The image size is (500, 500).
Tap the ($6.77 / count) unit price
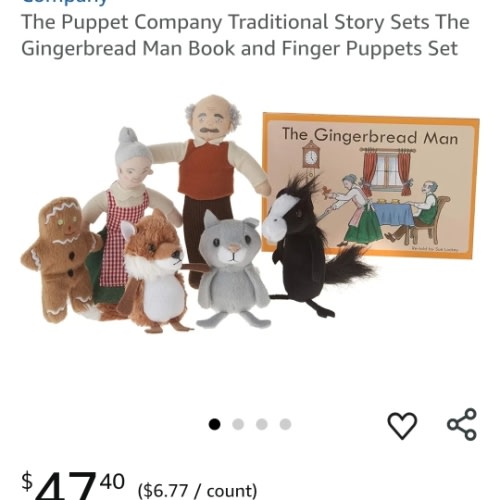[x=197, y=491]
